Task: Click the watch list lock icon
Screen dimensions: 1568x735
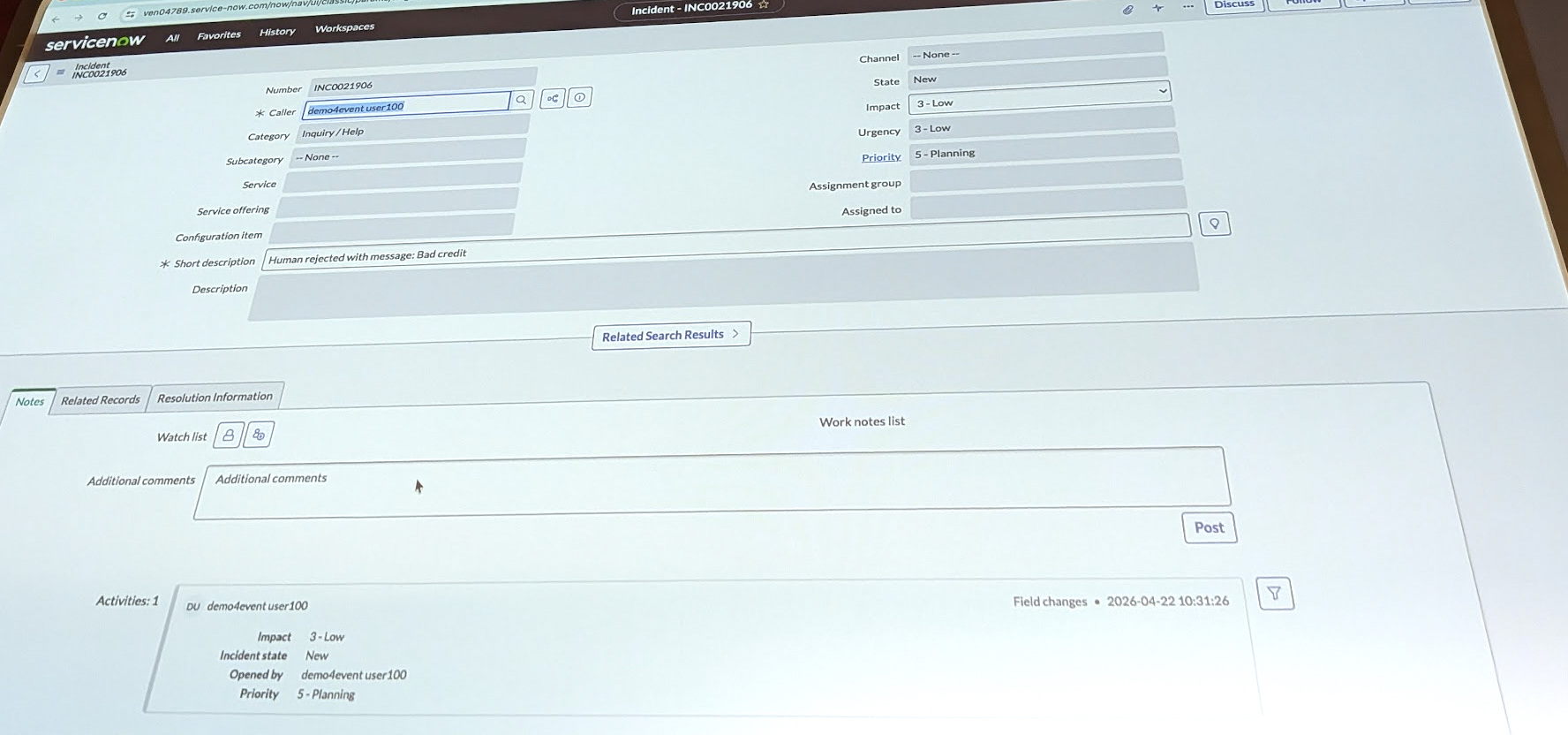Action: coord(229,435)
